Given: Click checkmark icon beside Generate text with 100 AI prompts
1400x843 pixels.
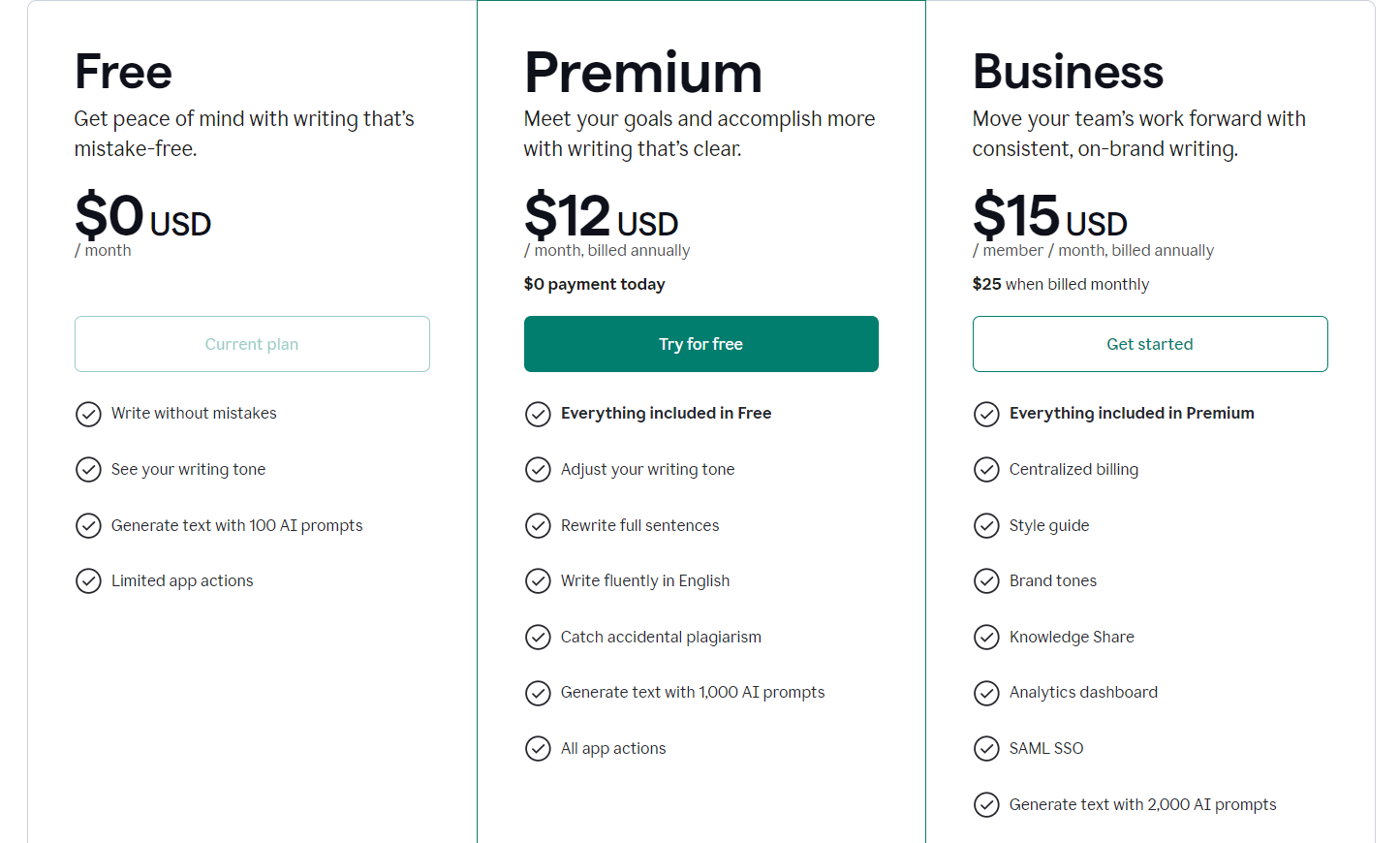Looking at the screenshot, I should (88, 526).
